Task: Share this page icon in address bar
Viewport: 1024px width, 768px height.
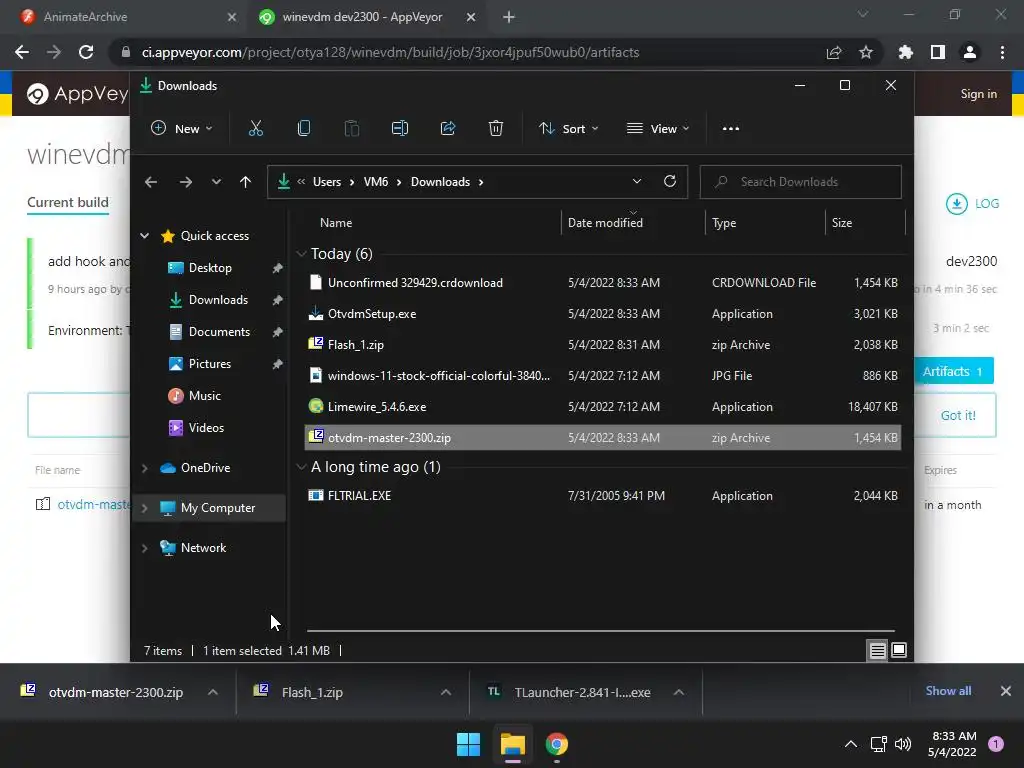Action: [834, 52]
